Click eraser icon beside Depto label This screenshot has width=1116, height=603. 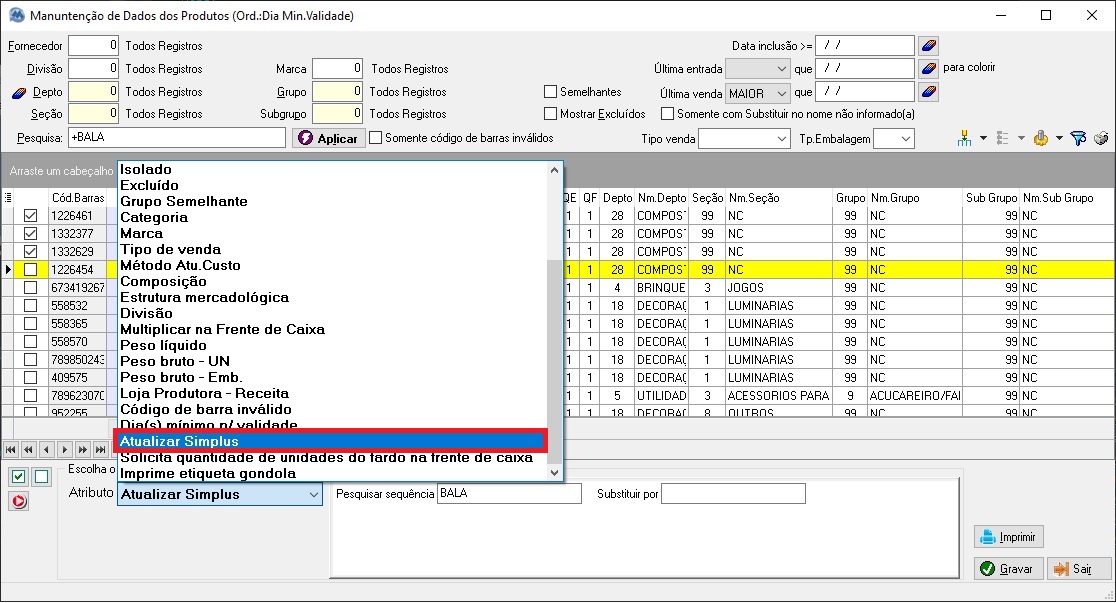[19, 93]
